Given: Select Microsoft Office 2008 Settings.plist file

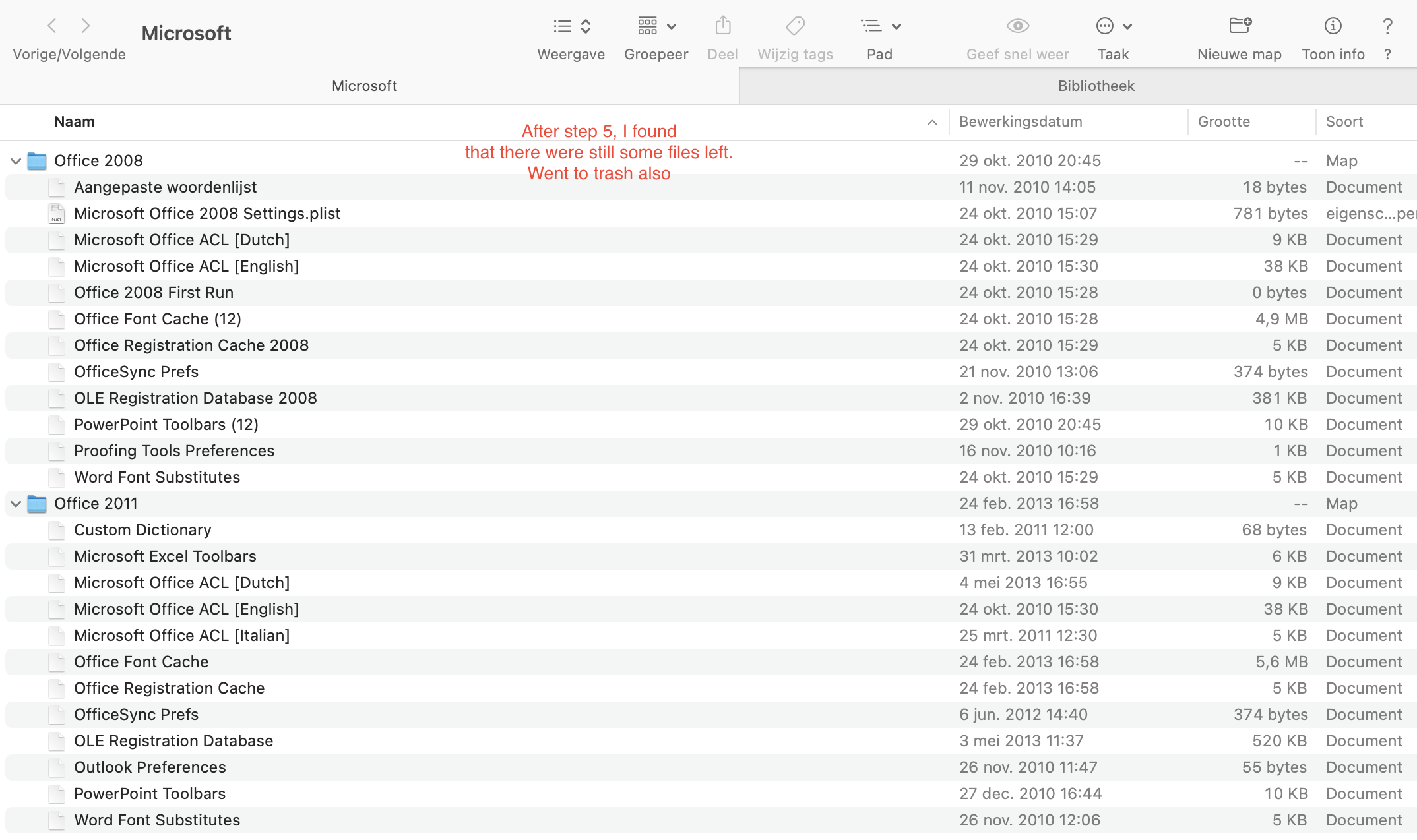Looking at the screenshot, I should (x=207, y=214).
